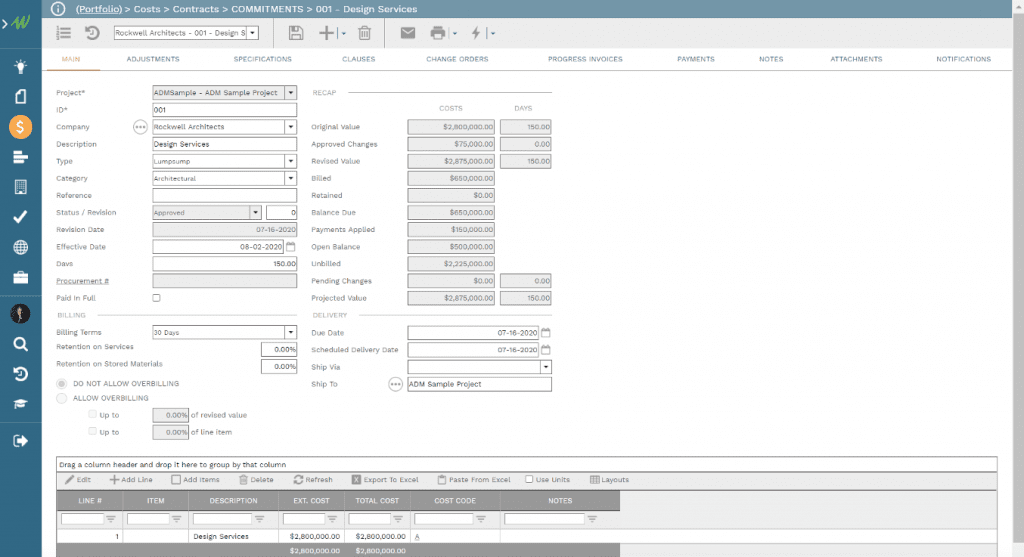
Task: Open the globe icon in sidebar
Action: 20,247
